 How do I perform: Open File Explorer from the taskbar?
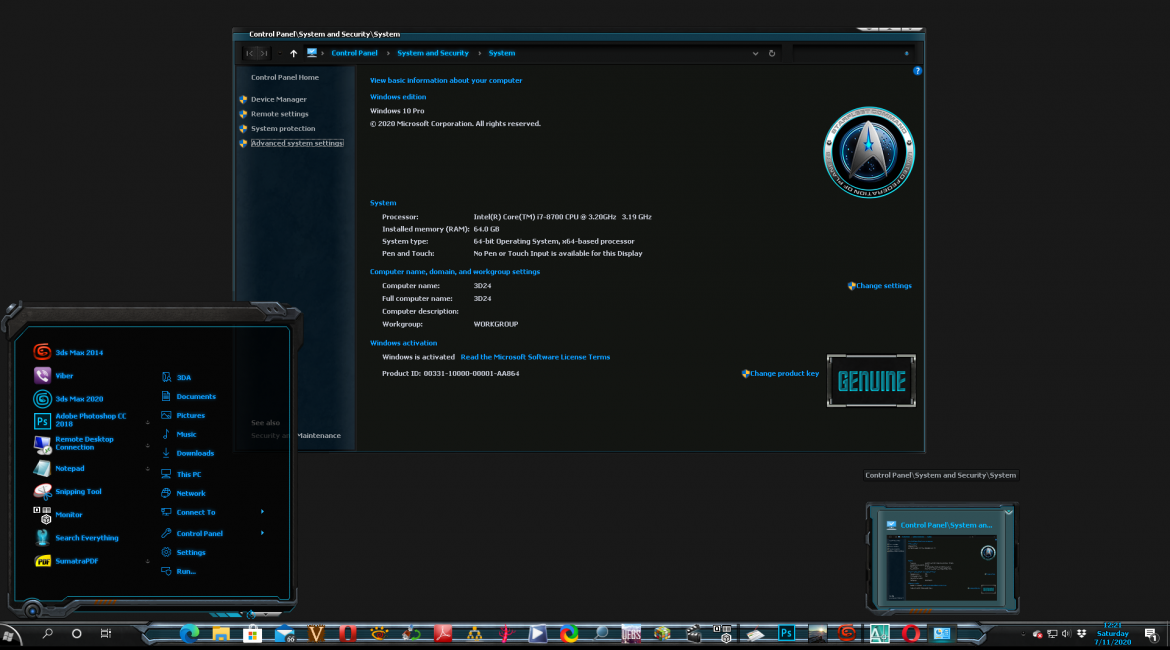(221, 634)
